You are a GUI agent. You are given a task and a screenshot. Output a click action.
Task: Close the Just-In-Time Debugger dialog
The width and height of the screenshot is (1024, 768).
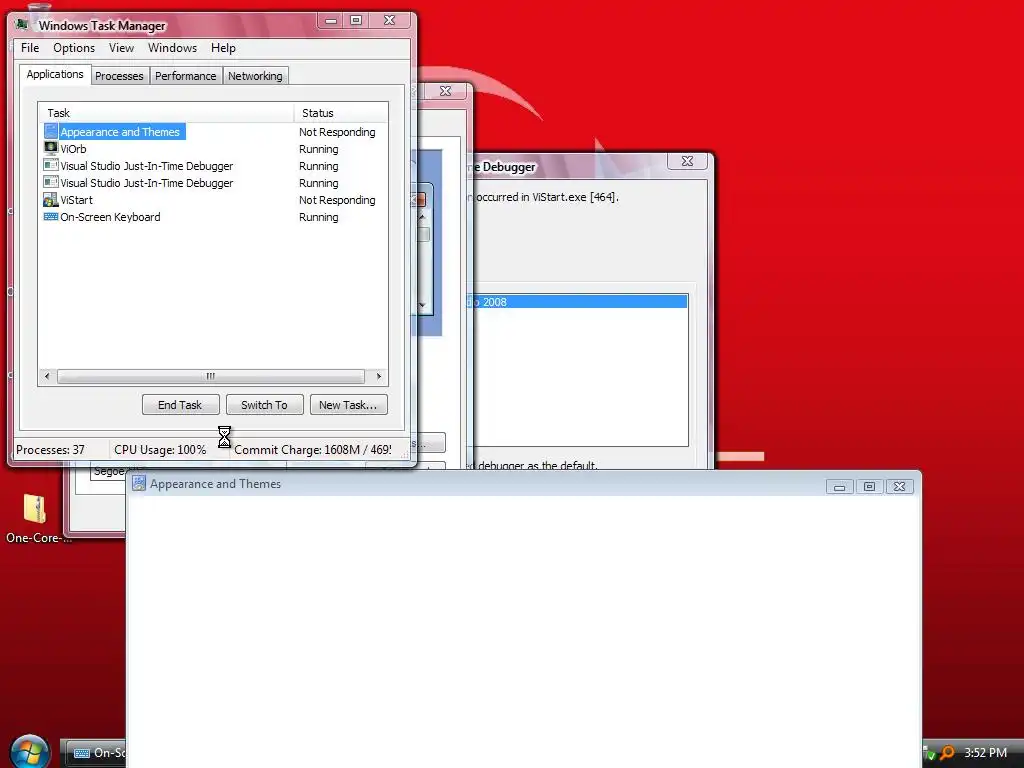pyautogui.click(x=687, y=161)
